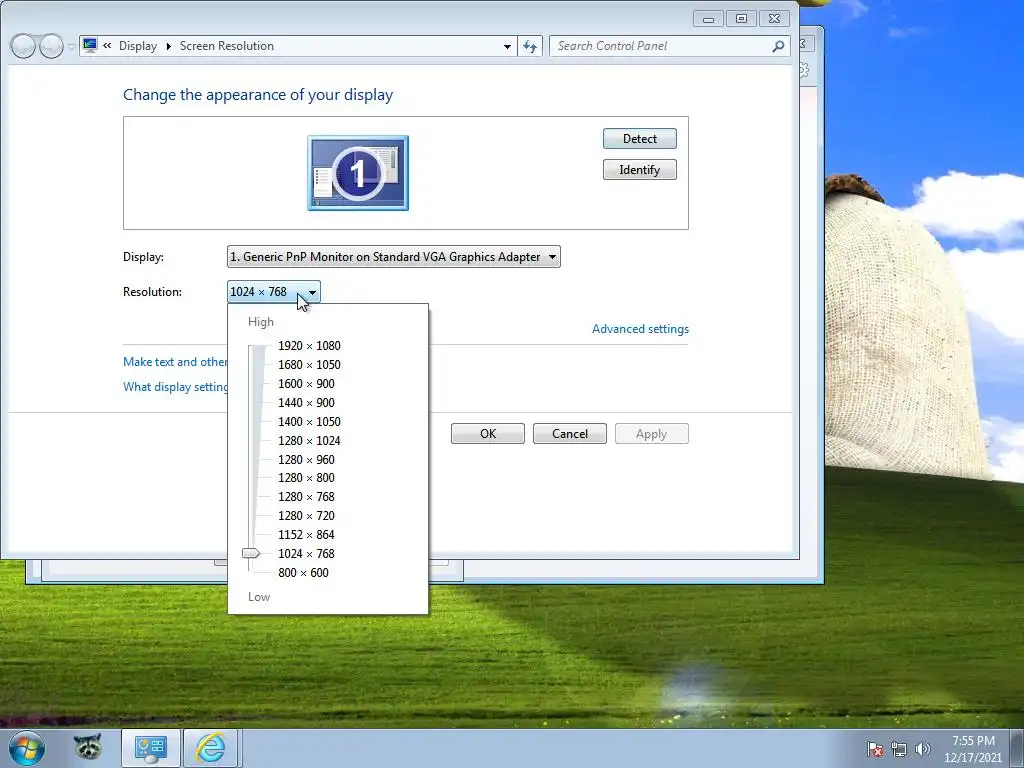Open the Display monitor dropdown
Viewport: 1024px width, 768px height.
pyautogui.click(x=393, y=257)
